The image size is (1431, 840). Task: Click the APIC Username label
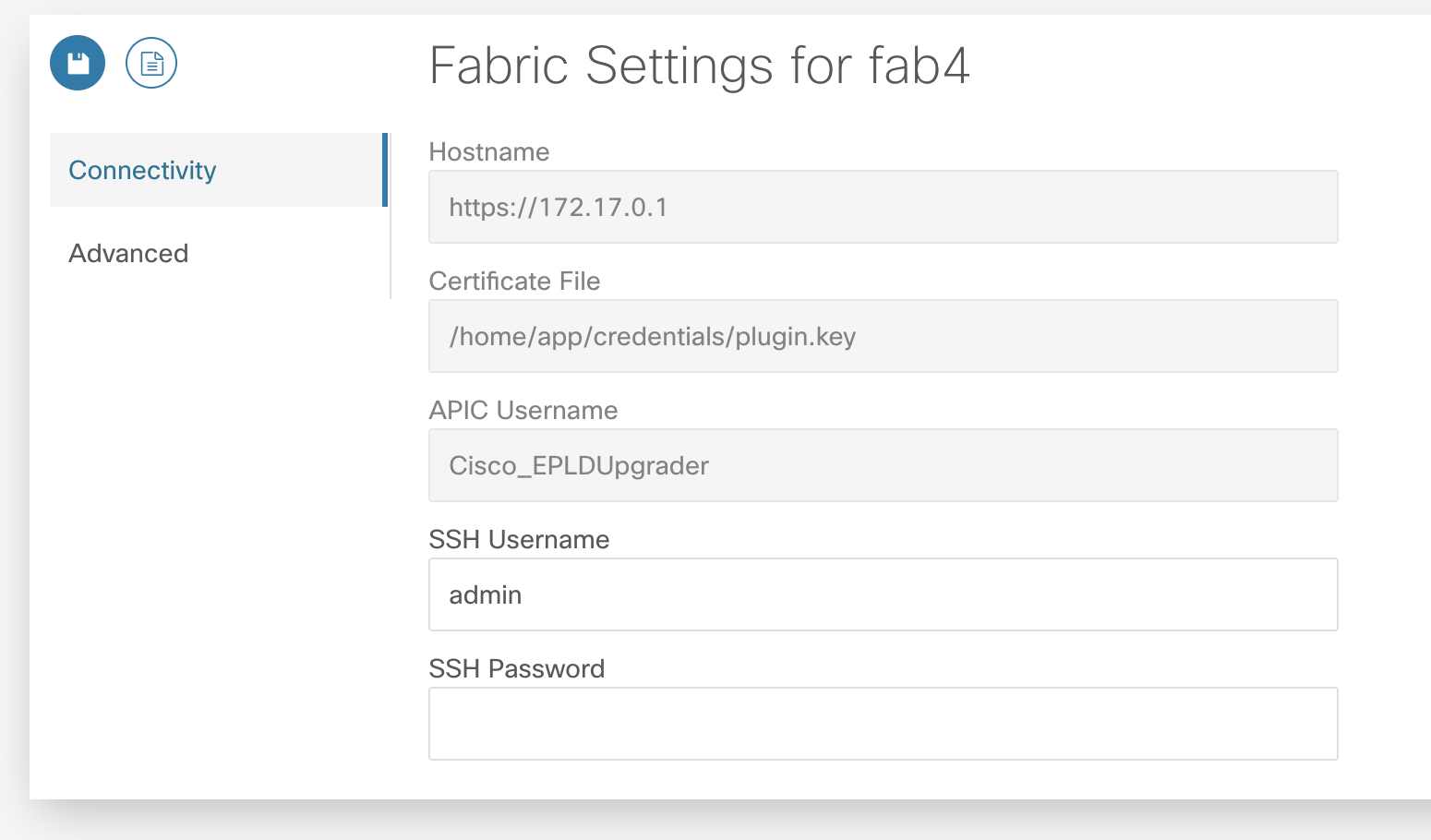pyautogui.click(x=523, y=410)
